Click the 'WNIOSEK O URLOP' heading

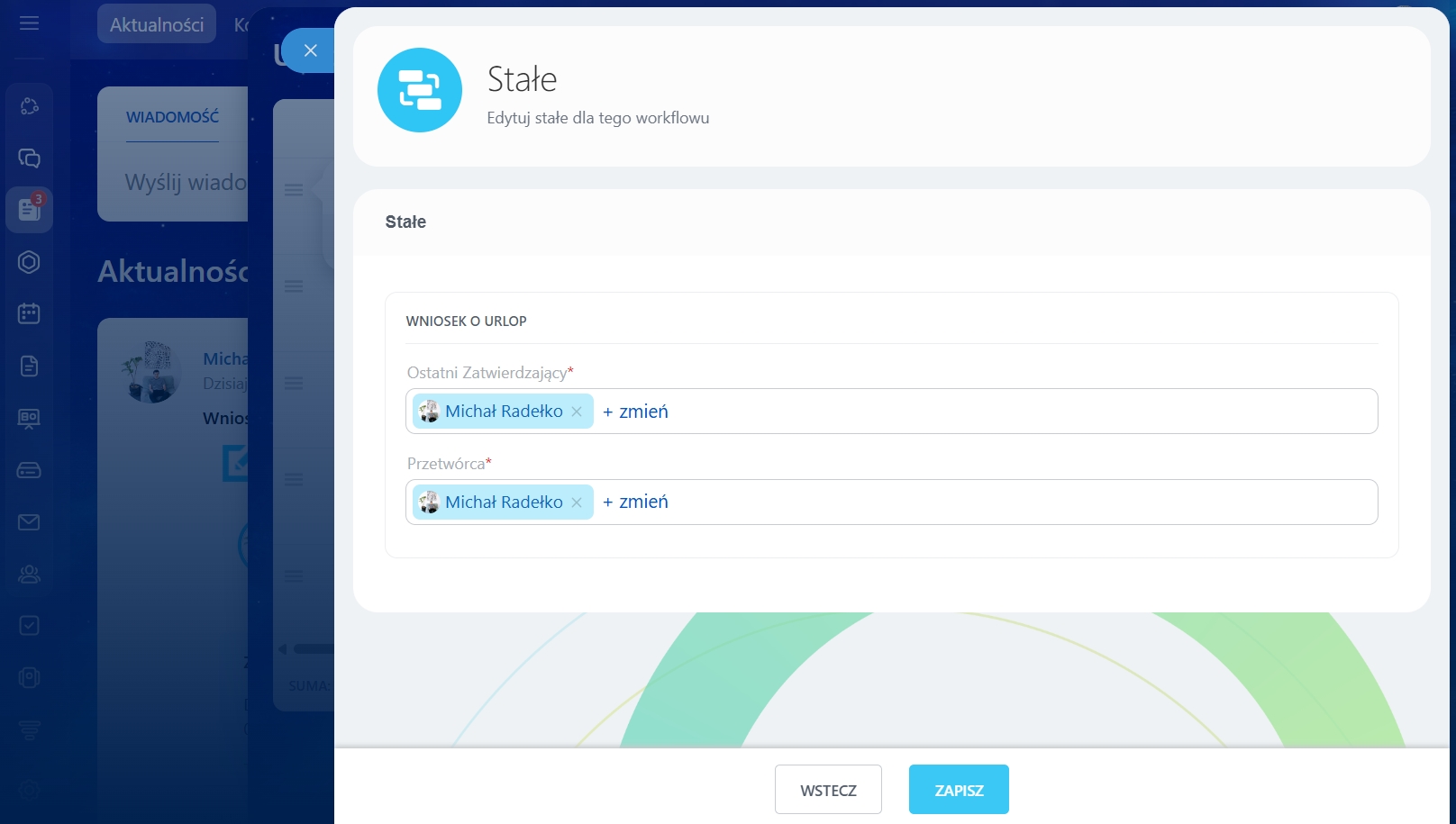coord(467,321)
